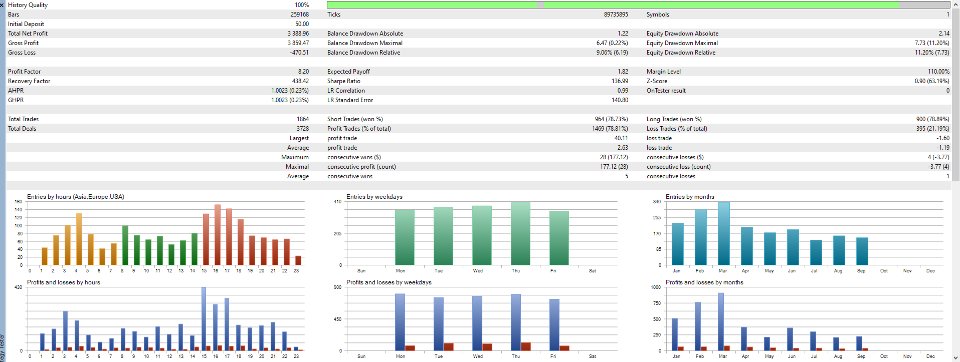Select the consecutive wins ($) label

354,157
